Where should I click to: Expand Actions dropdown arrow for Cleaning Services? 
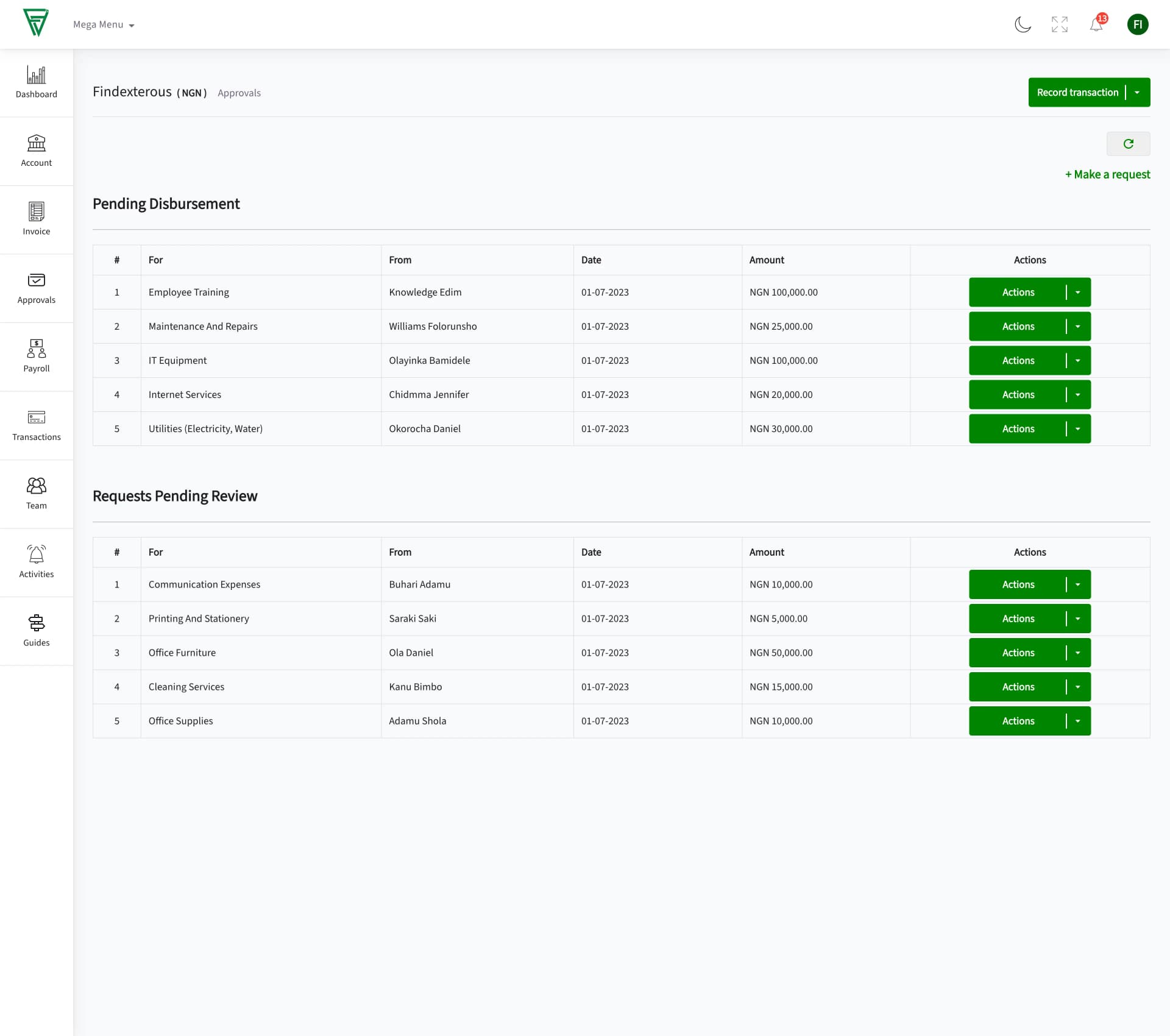click(1078, 687)
